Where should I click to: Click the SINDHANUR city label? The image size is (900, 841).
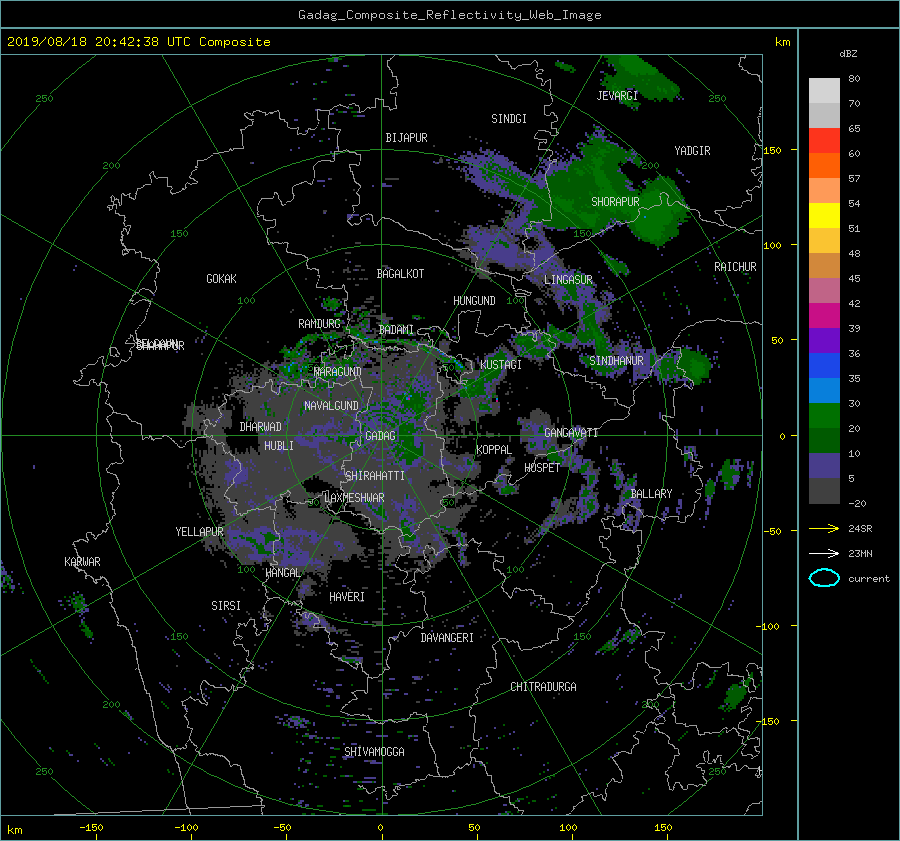(x=616, y=361)
